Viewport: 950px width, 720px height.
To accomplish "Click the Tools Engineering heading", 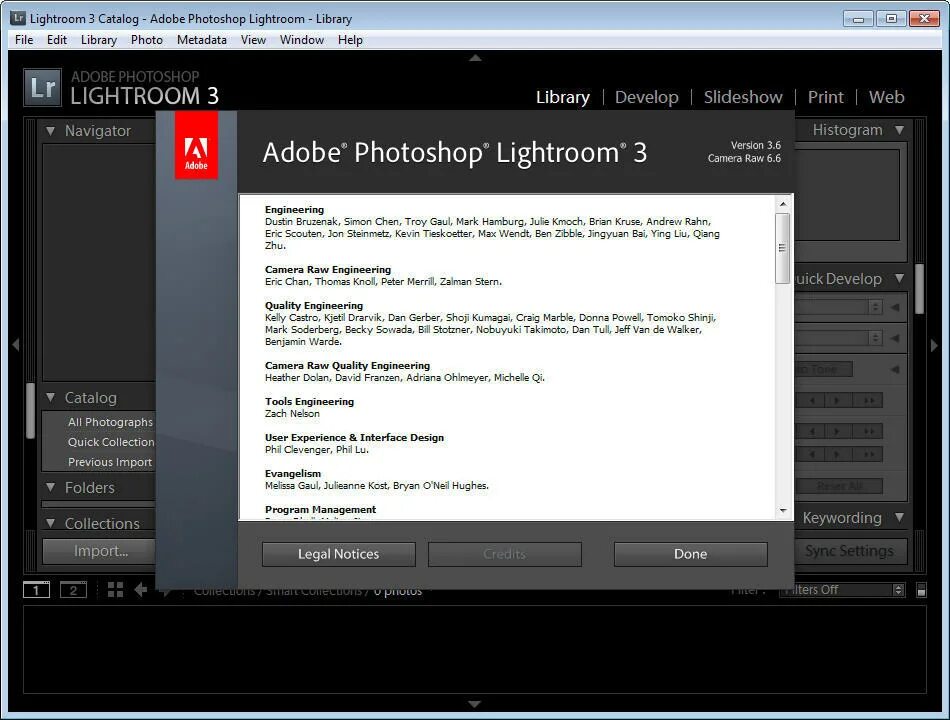I will (310, 401).
